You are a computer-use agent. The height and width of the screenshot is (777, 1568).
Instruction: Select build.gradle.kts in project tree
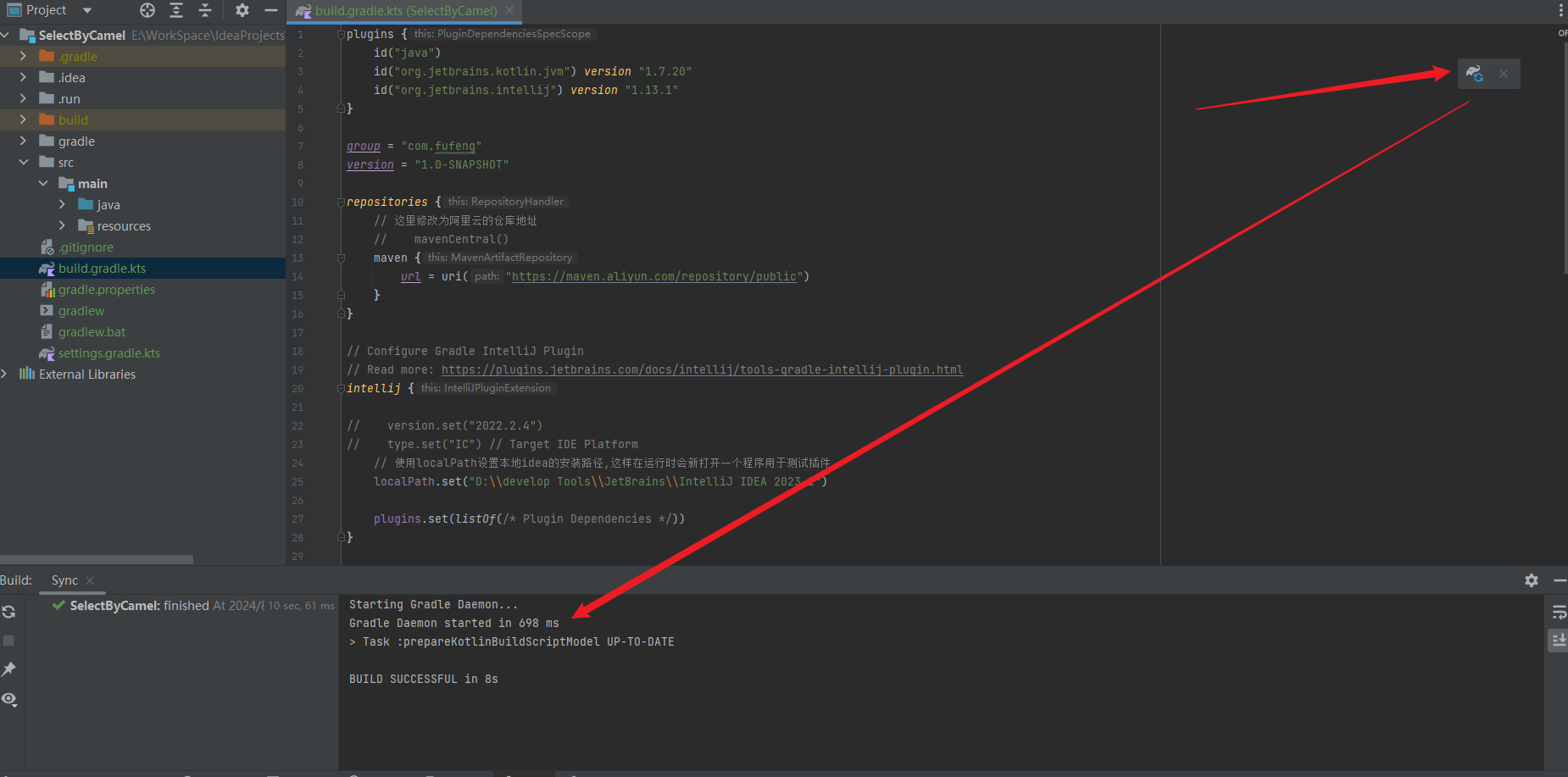[x=102, y=268]
